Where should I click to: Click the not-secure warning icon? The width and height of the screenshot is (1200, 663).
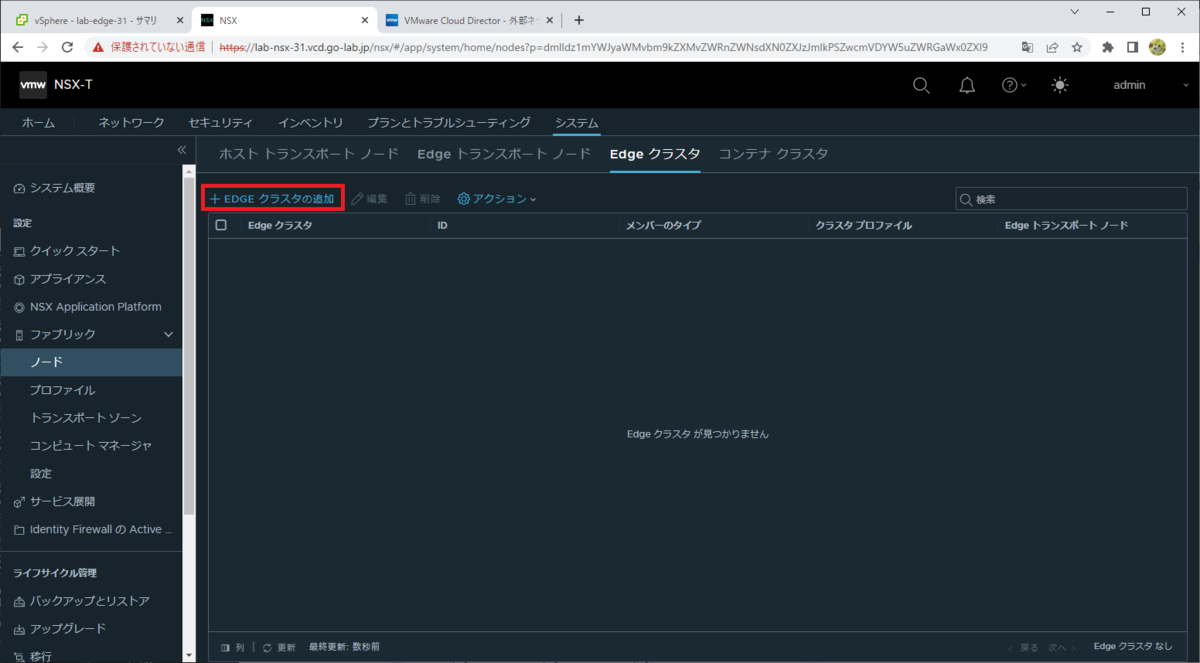[x=98, y=47]
